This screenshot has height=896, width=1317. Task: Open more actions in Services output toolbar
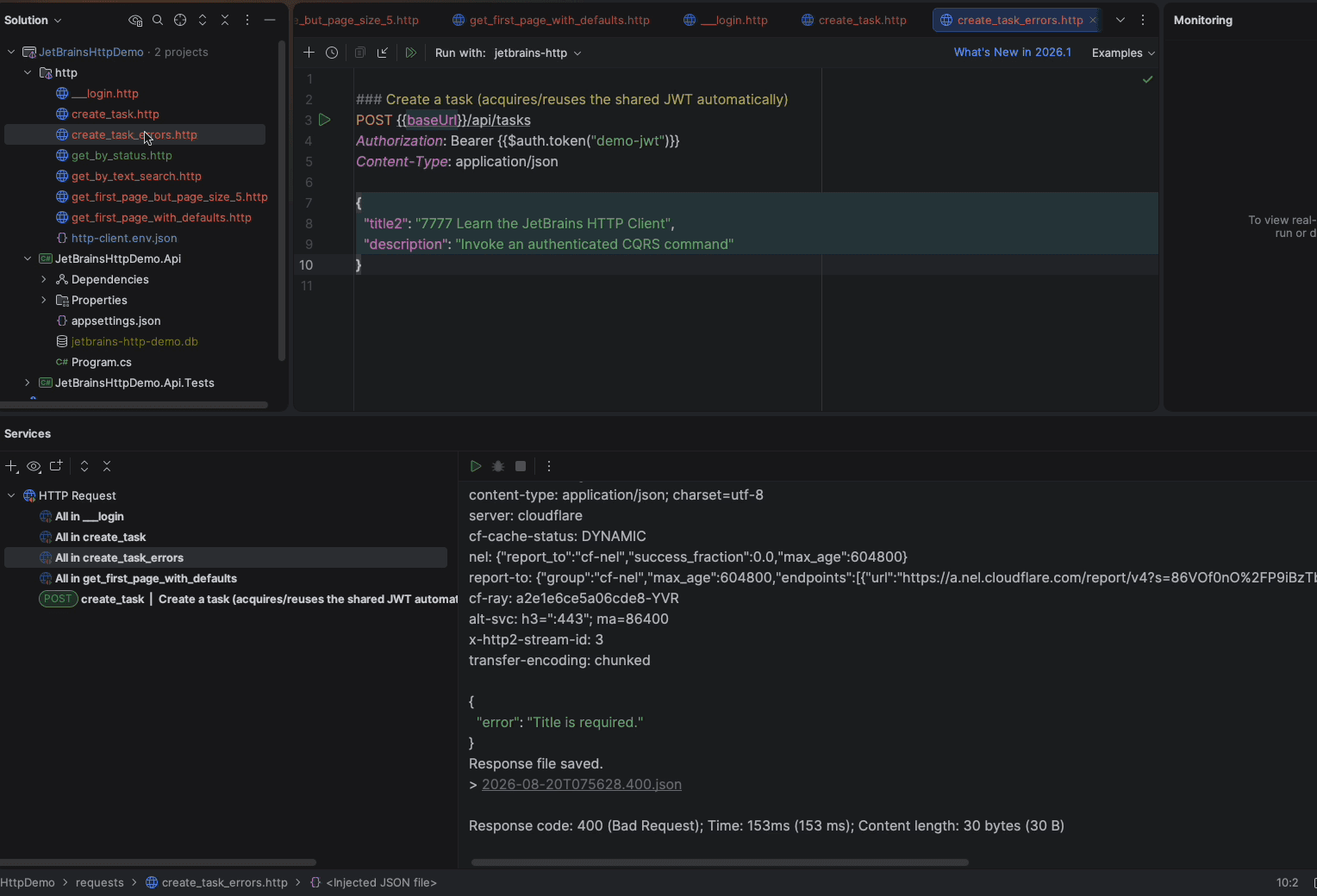click(x=549, y=466)
